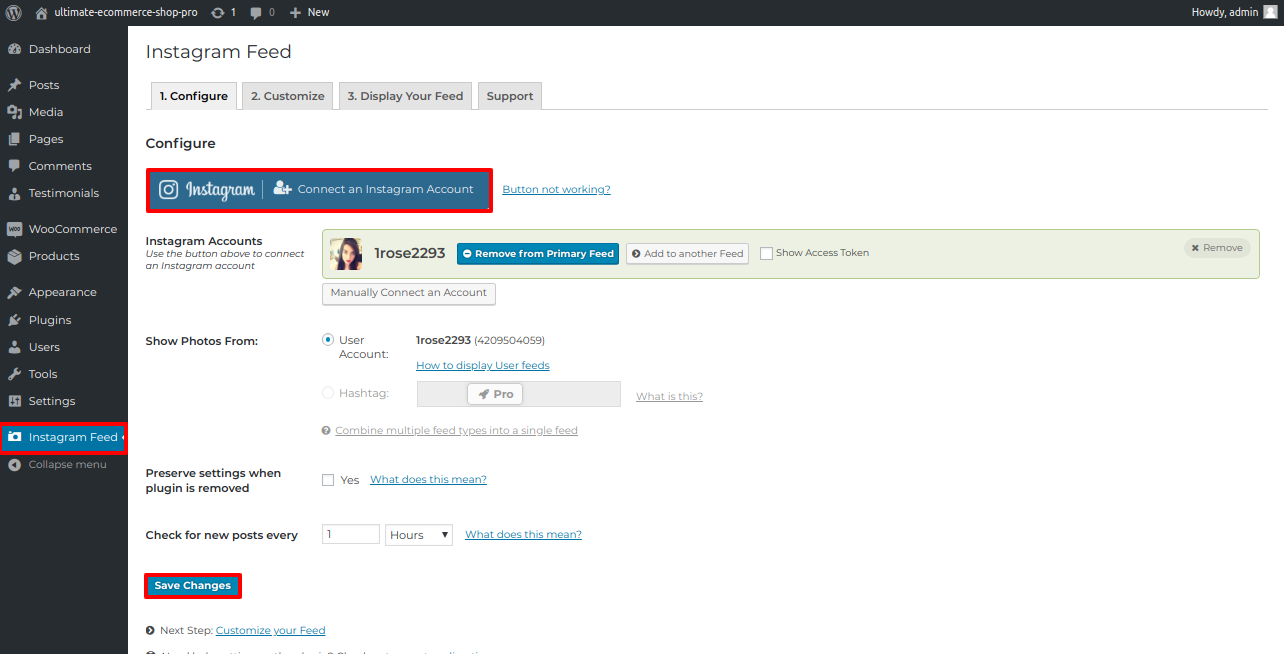
Task: Tick the Show Access Token checkbox
Action: coord(766,253)
